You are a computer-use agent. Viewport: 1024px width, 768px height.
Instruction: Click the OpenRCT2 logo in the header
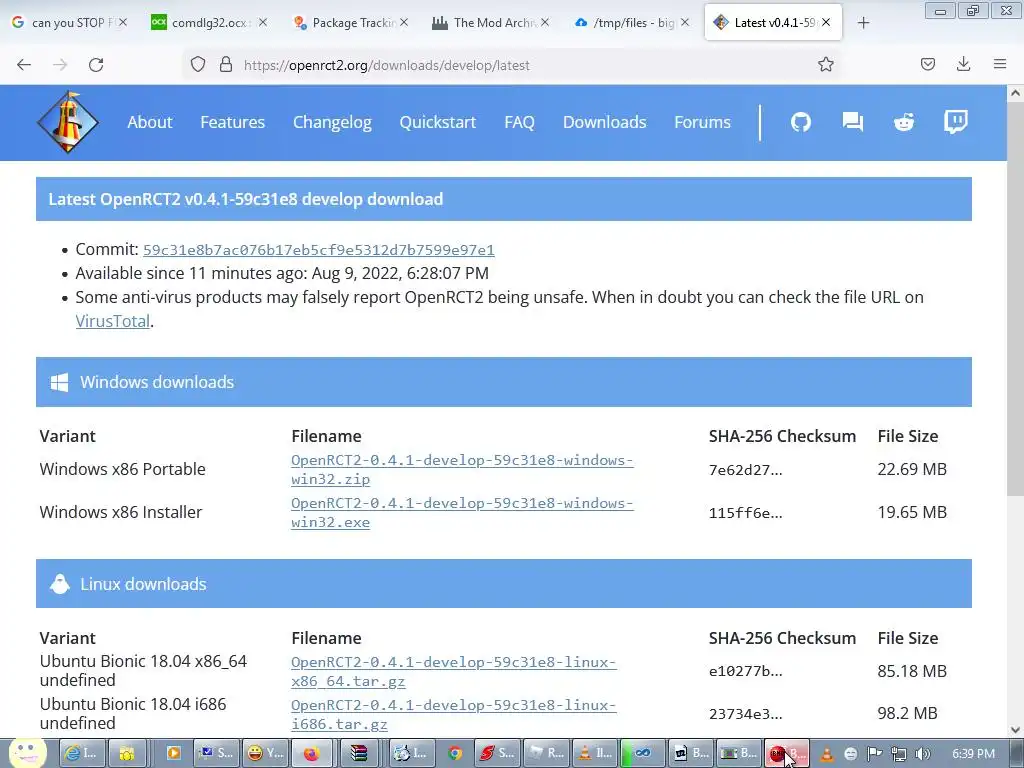tap(68, 122)
